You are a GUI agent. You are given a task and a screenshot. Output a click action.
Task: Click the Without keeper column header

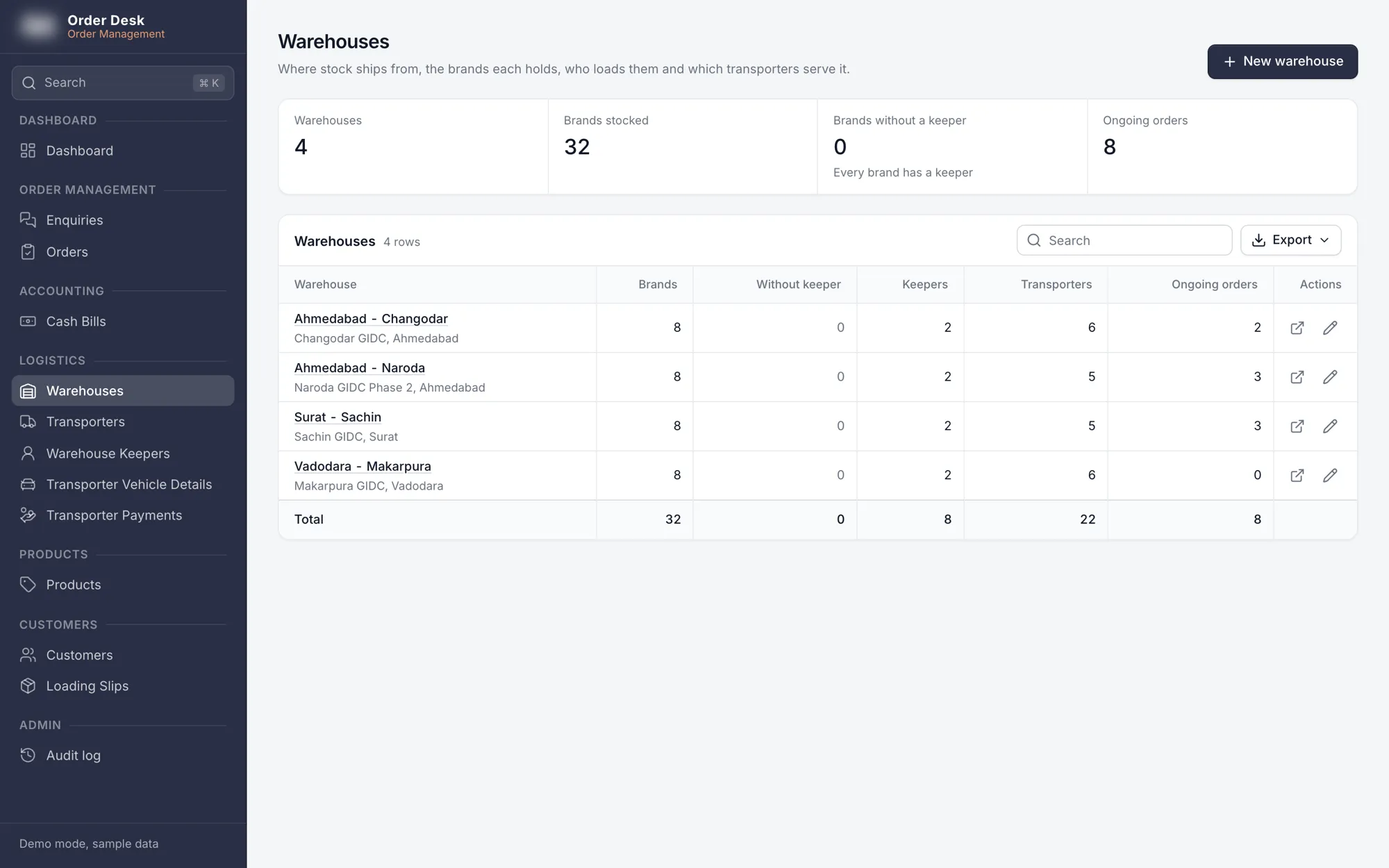tap(798, 285)
